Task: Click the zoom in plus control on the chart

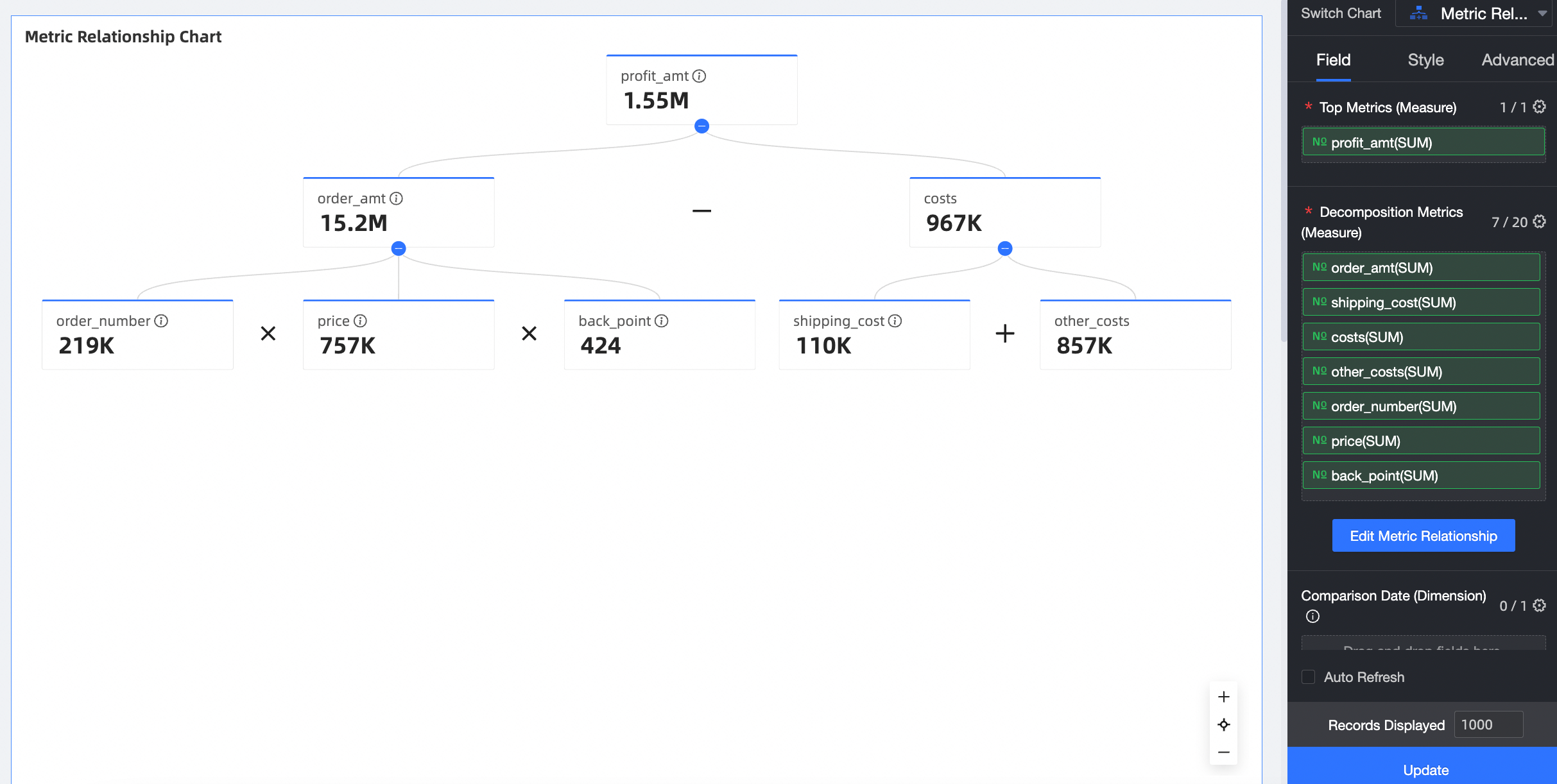Action: click(x=1224, y=697)
